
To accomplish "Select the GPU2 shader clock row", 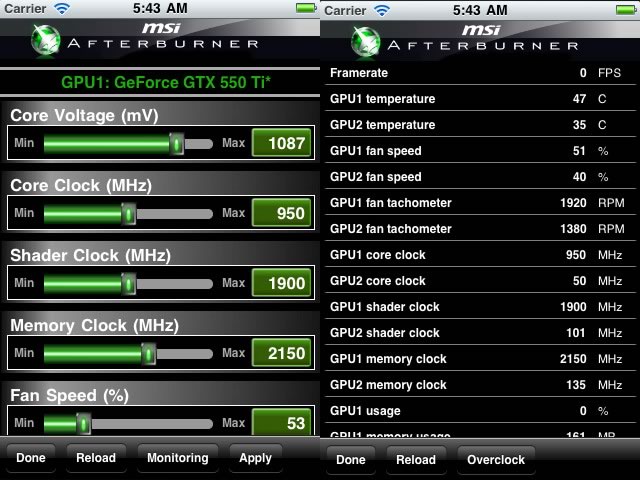I will (x=480, y=333).
